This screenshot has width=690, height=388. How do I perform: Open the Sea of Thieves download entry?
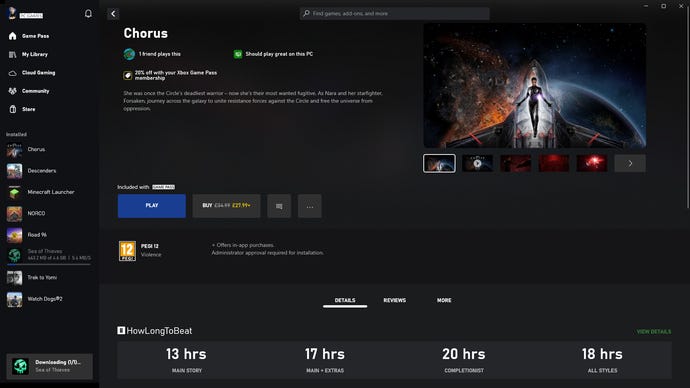(x=48, y=255)
